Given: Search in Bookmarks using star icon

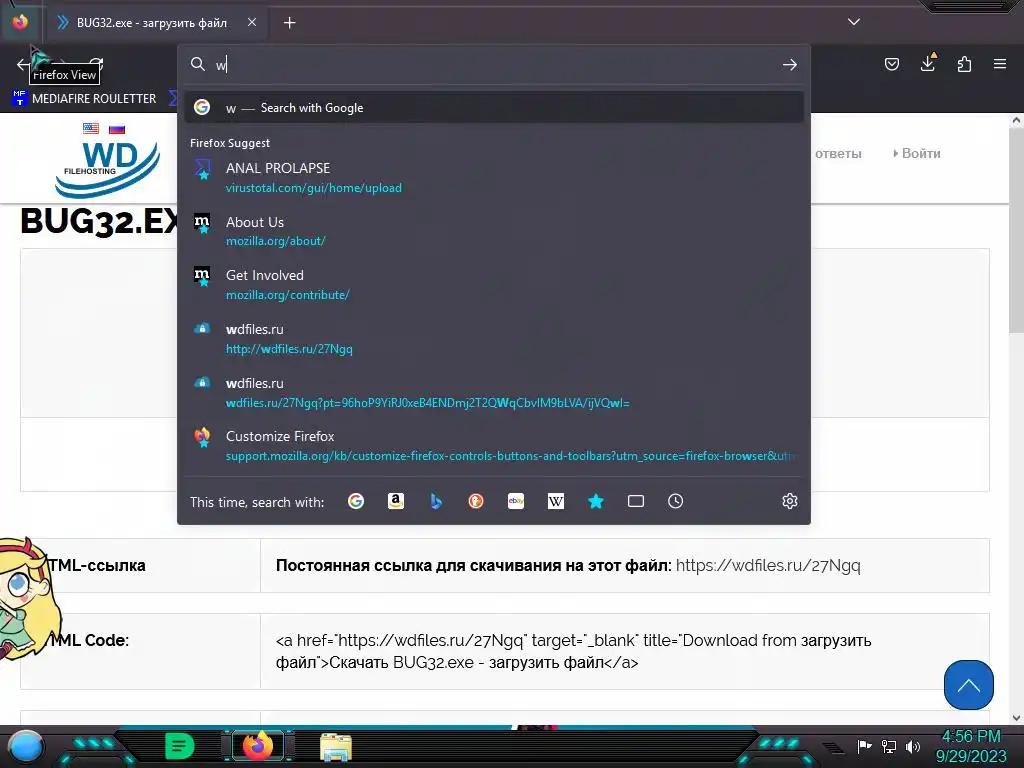Looking at the screenshot, I should point(596,501).
